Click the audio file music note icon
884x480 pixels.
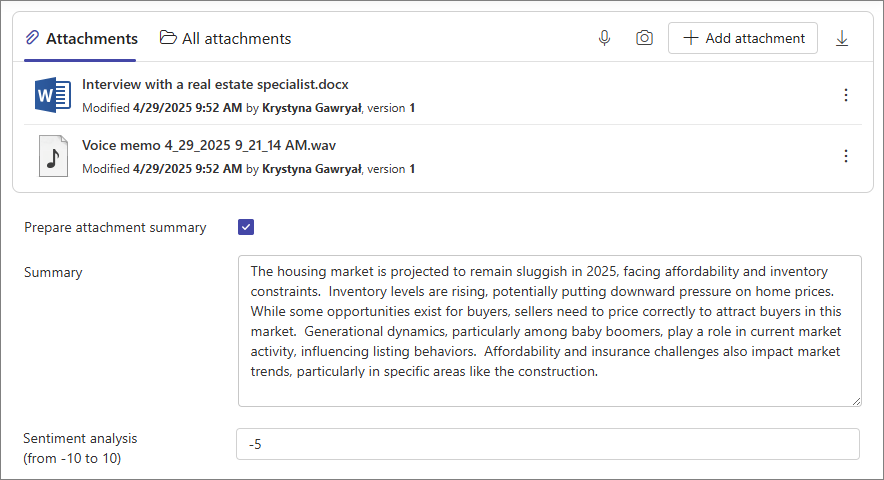[x=53, y=156]
